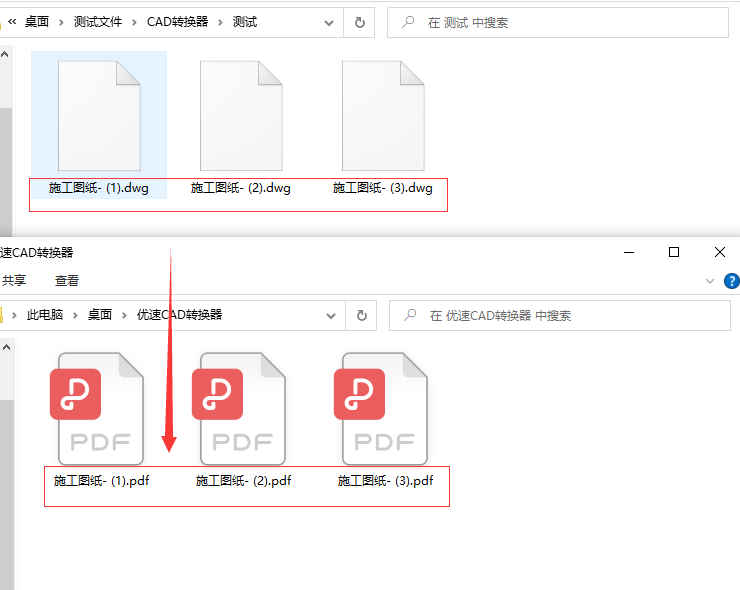
Task: Expand subfolders arrow after 桌面 in the 优速CAD转换器 window
Action: pos(125,315)
